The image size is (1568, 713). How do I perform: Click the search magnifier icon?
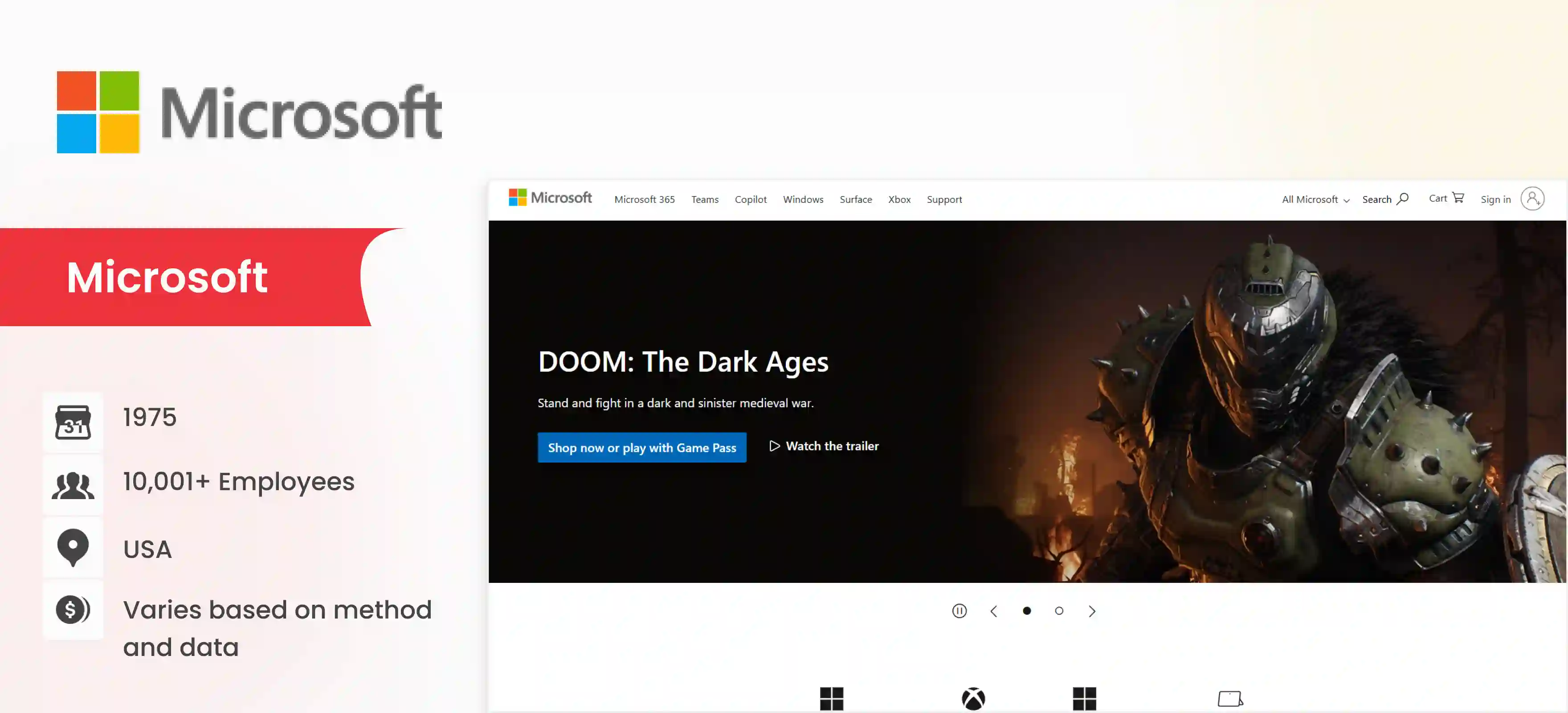tap(1402, 198)
